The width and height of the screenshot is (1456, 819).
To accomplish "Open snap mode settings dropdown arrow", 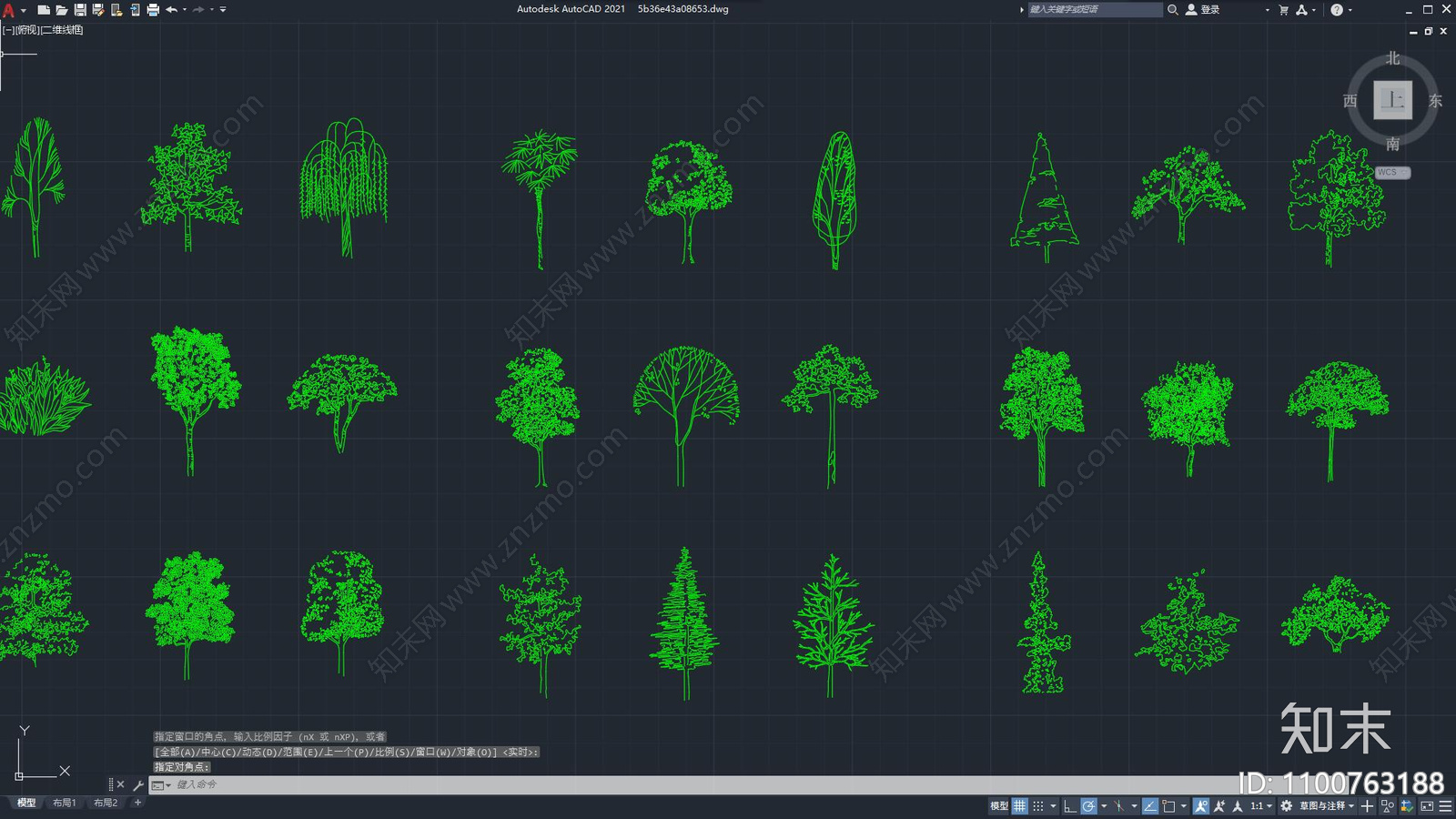I will tap(1053, 806).
